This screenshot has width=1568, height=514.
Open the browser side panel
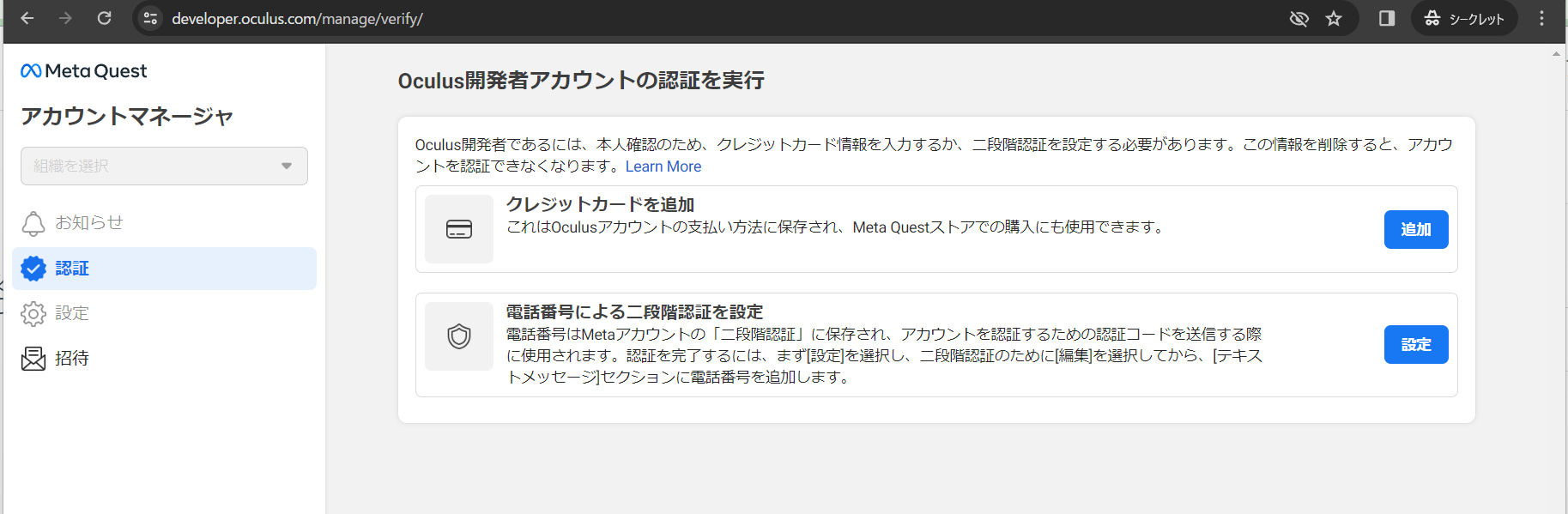coord(1386,19)
